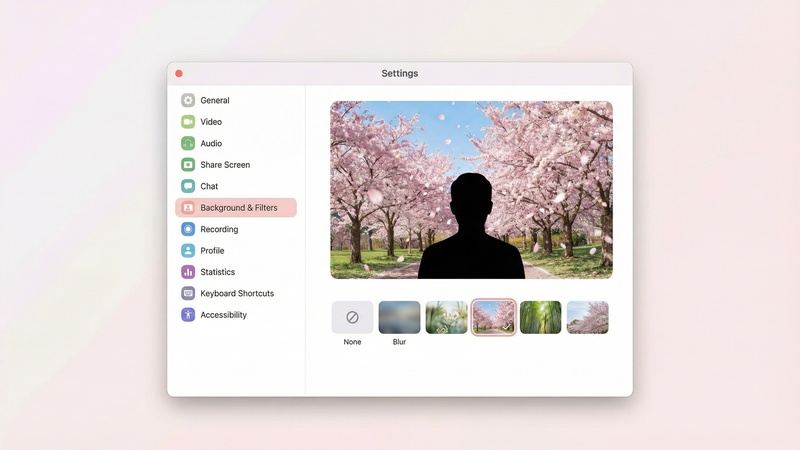Open Profile settings label
This screenshot has height=450, width=800.
click(x=212, y=251)
